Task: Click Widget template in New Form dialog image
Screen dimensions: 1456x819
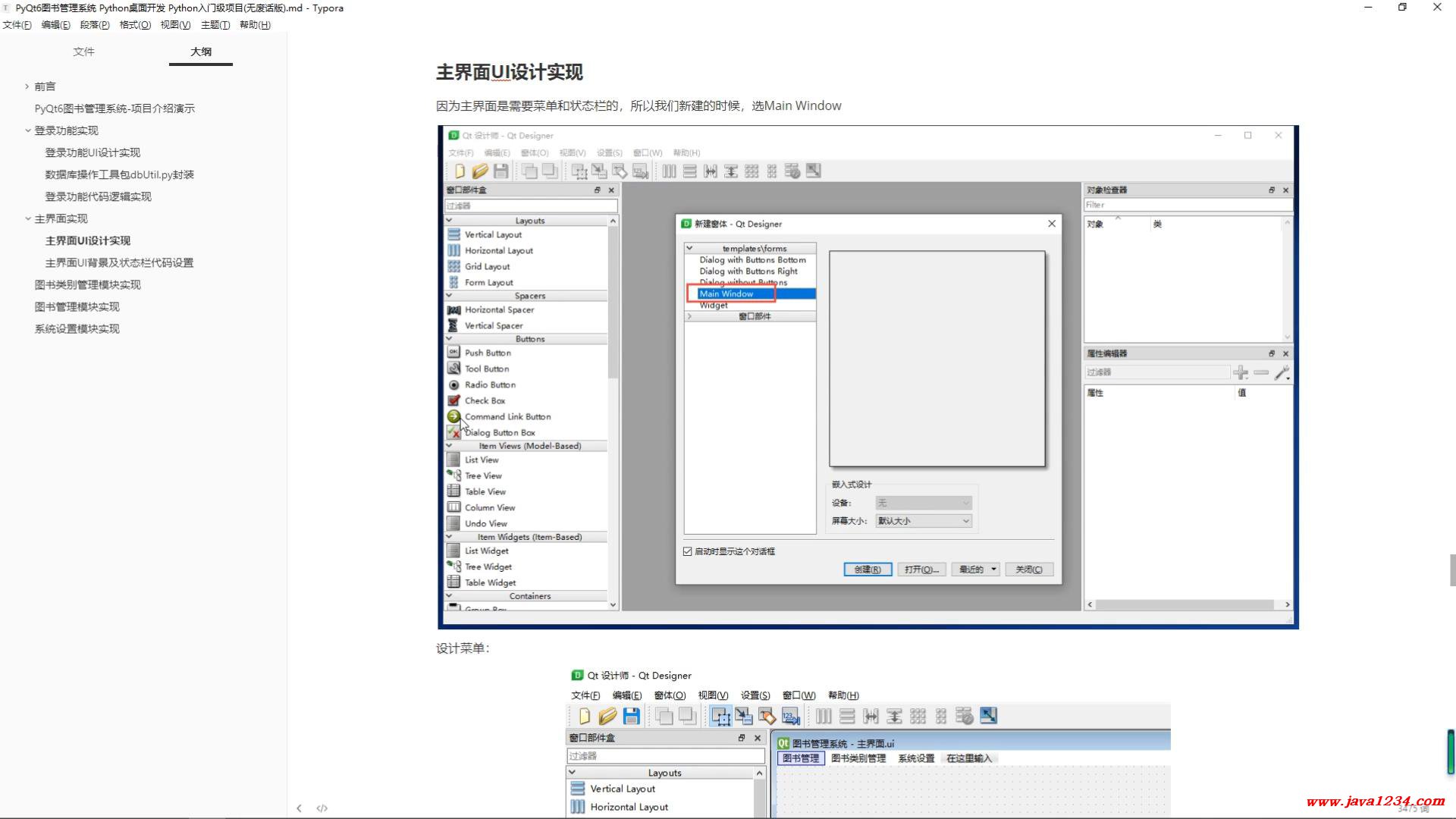Action: click(714, 305)
